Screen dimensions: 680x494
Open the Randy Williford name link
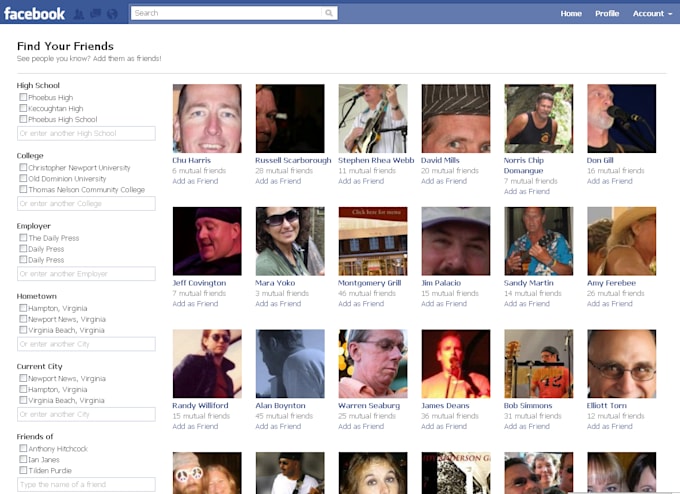pos(200,406)
